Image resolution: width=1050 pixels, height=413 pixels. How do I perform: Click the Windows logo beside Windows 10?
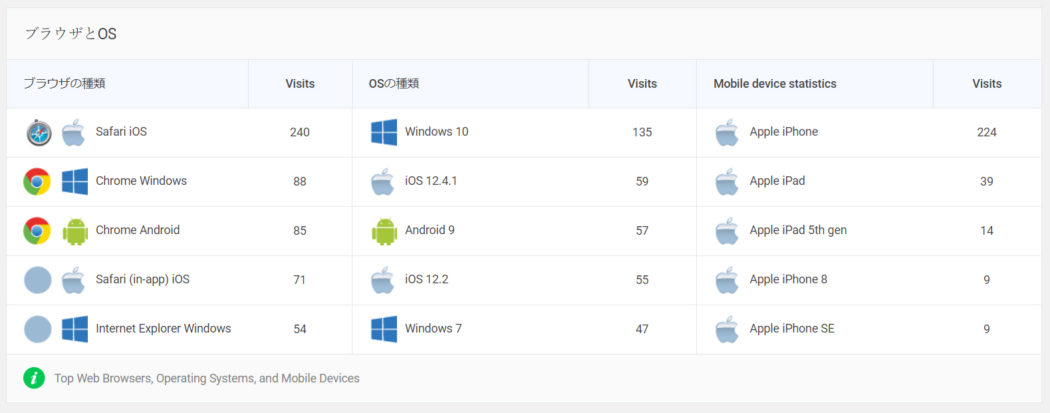click(384, 133)
